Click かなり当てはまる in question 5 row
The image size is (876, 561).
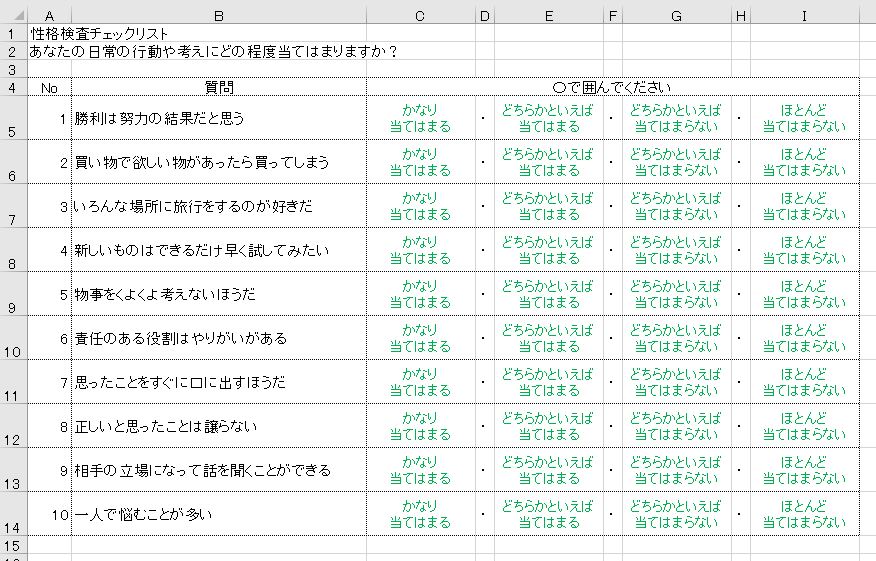(x=421, y=294)
